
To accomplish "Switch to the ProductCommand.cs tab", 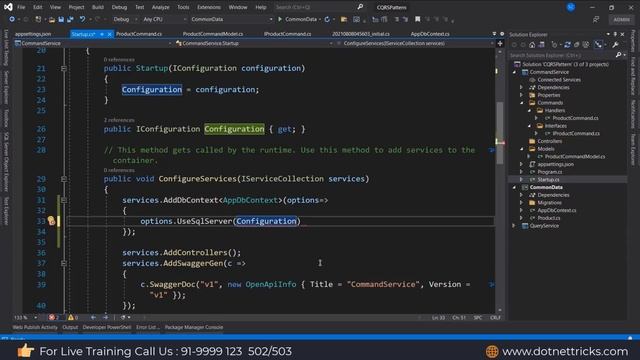I will [139, 34].
